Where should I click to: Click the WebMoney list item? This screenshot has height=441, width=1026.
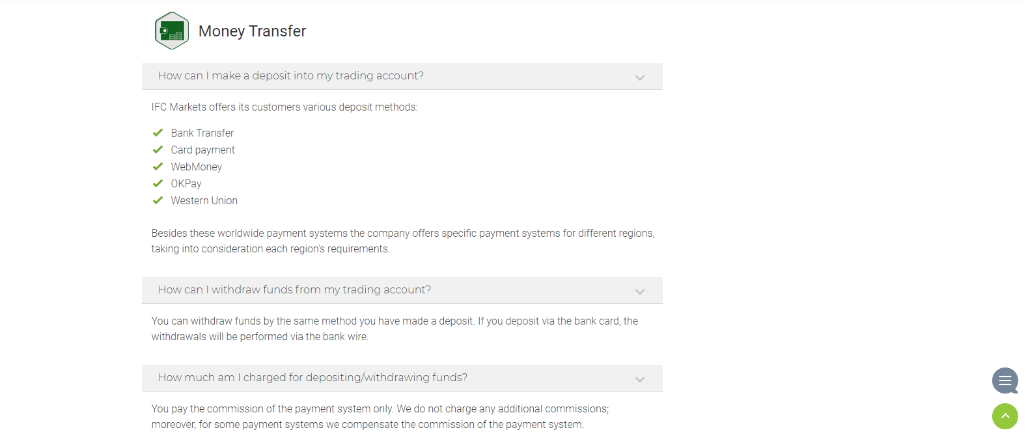pos(196,167)
